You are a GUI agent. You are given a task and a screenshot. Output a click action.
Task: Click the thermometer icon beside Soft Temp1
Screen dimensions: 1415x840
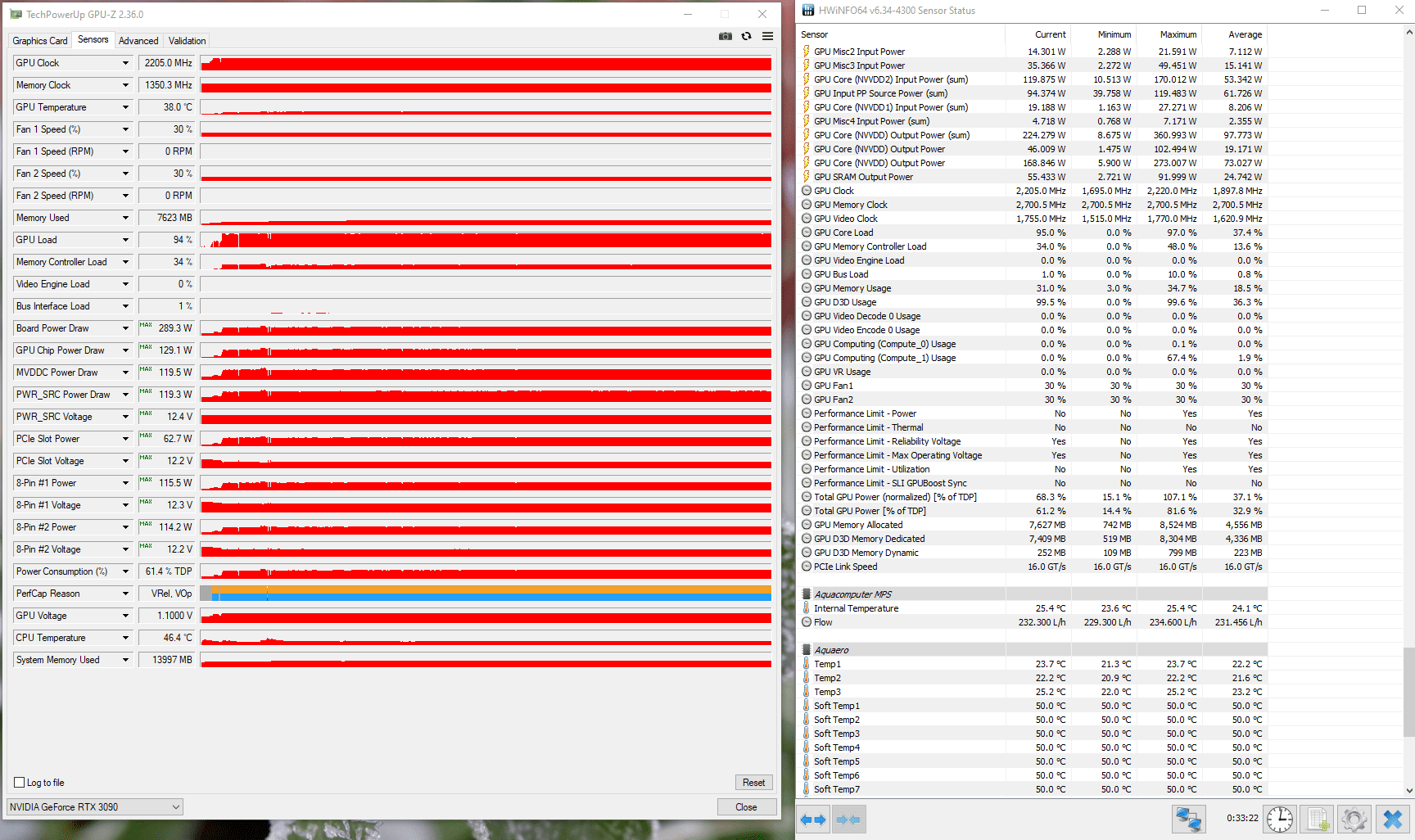[807, 706]
